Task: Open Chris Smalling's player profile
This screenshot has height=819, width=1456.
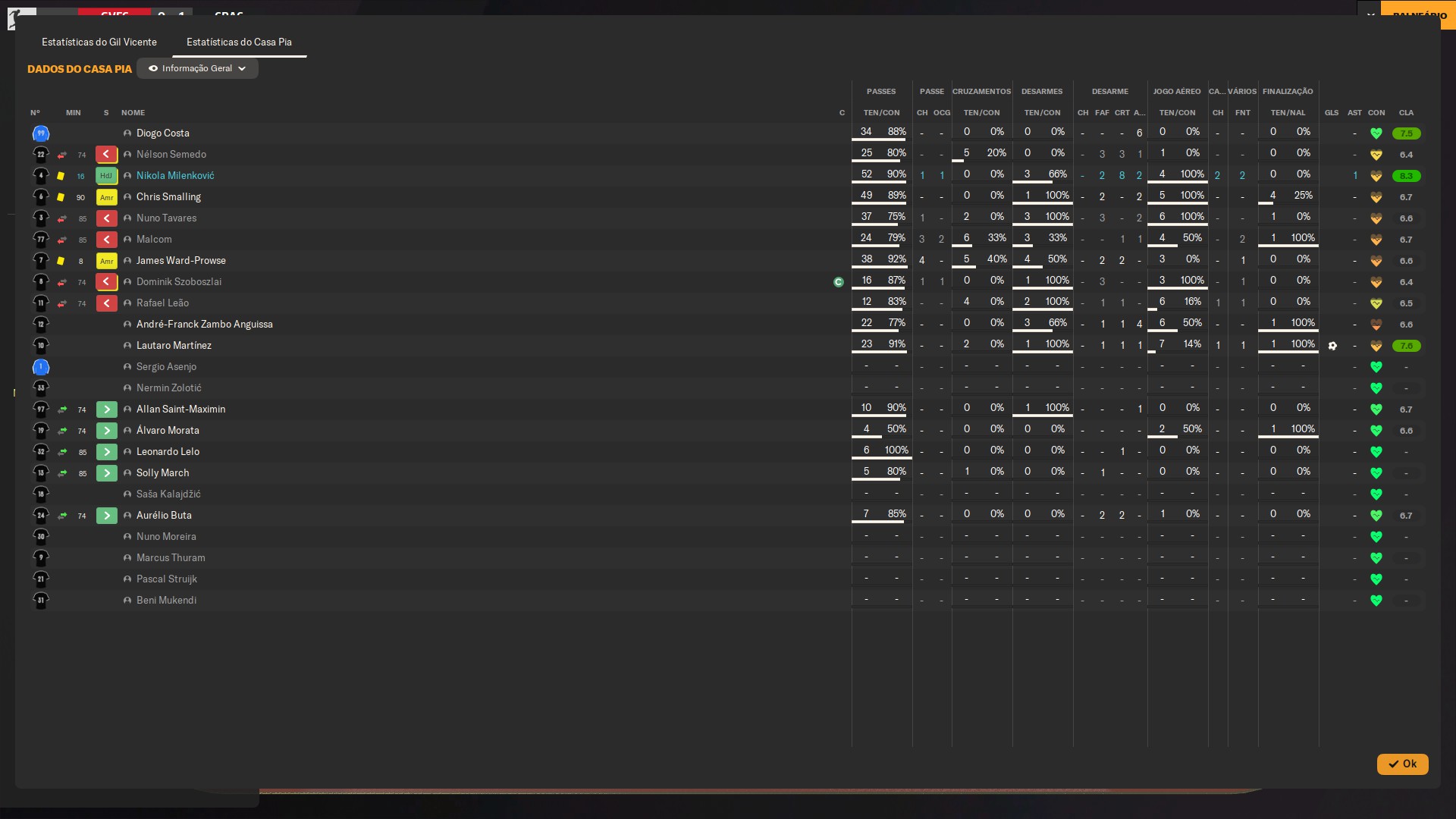Action: [x=168, y=196]
